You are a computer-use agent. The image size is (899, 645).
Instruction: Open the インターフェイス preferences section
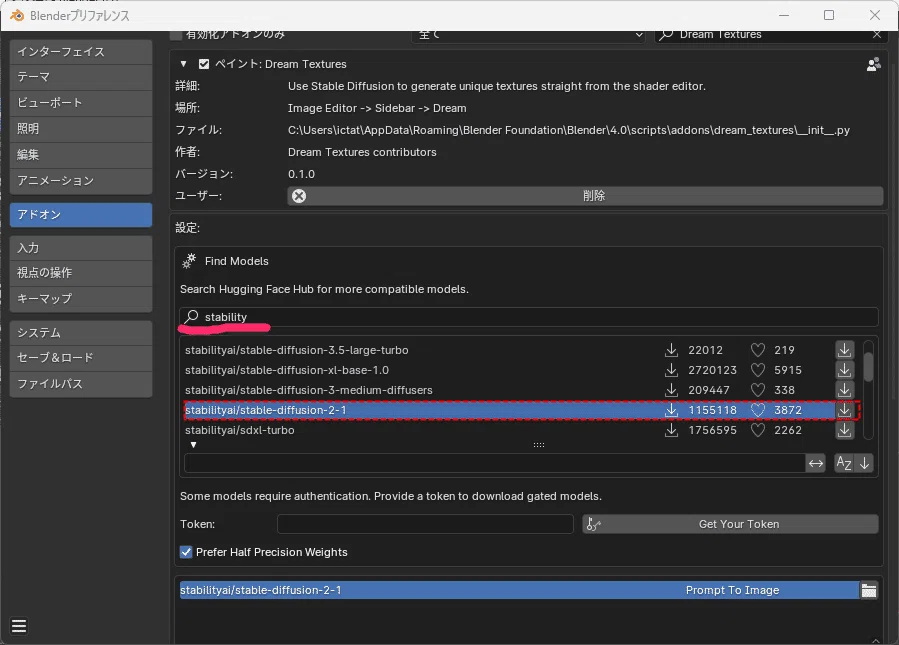[x=81, y=52]
